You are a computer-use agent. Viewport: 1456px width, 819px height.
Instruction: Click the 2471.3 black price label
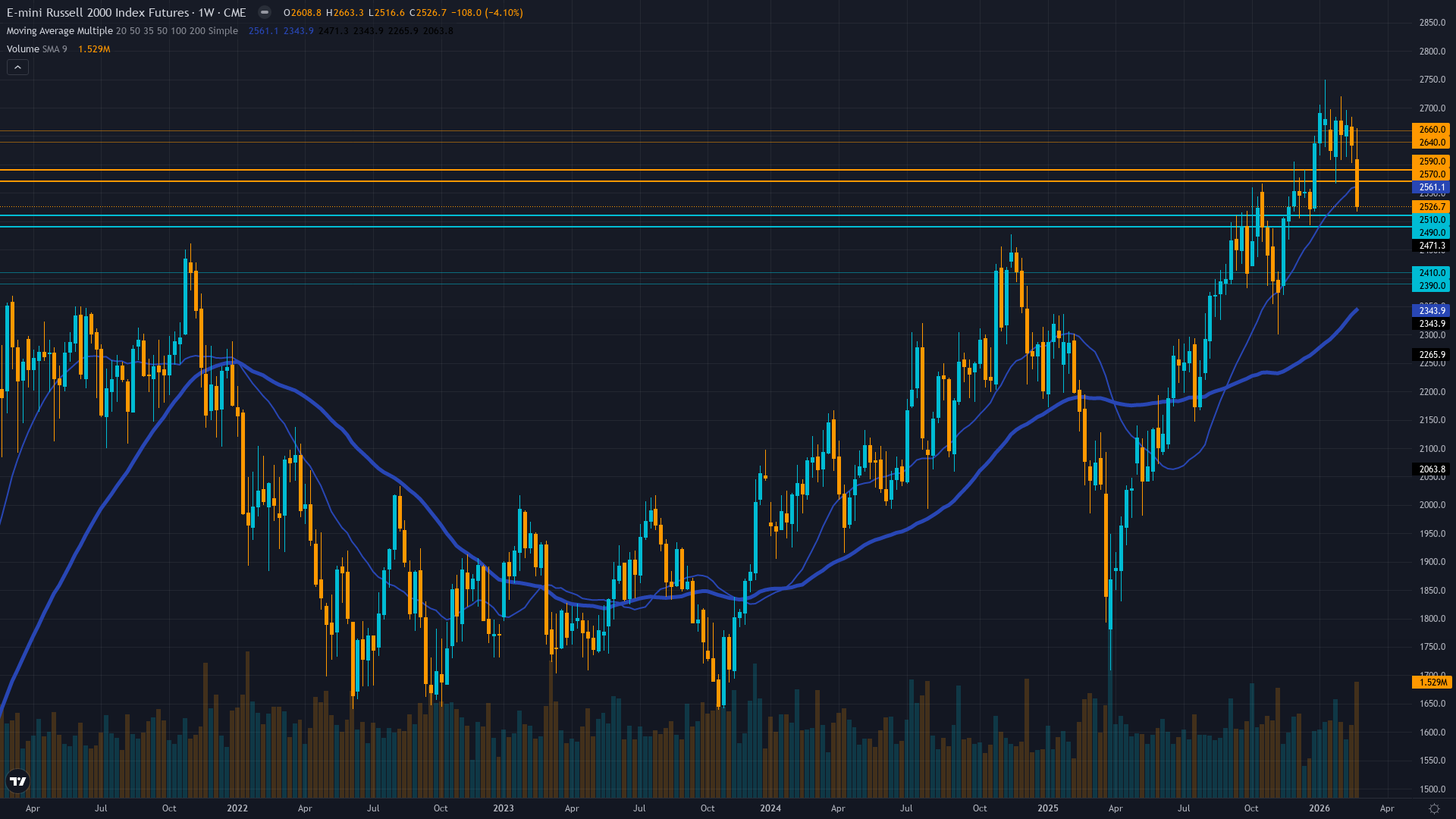(x=1432, y=246)
